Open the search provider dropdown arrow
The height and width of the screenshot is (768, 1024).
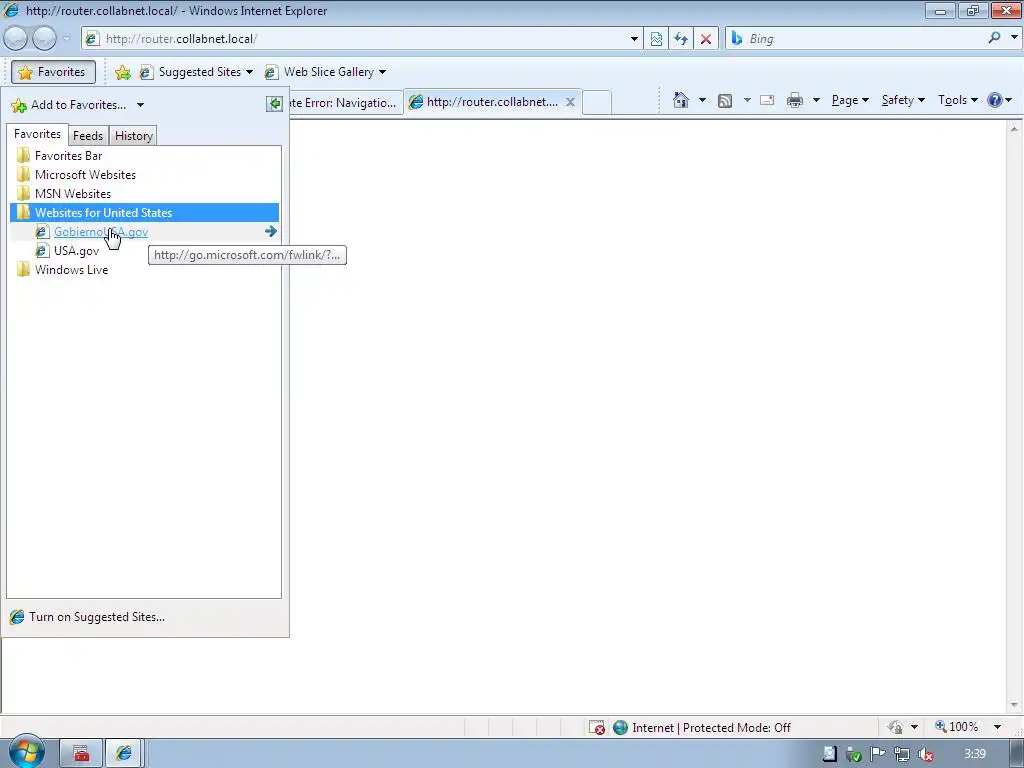click(1014, 38)
